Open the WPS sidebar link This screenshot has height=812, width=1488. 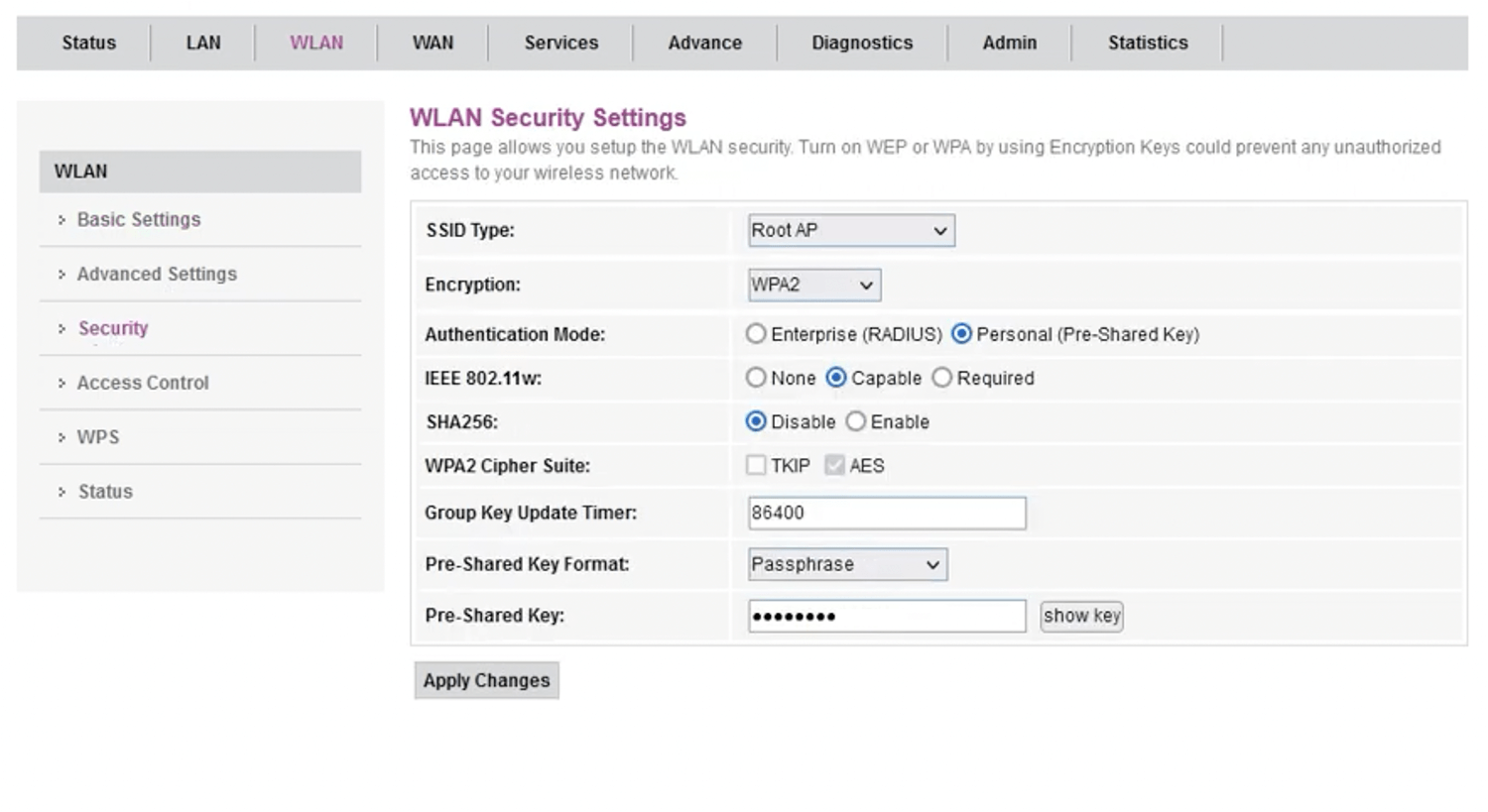click(98, 437)
